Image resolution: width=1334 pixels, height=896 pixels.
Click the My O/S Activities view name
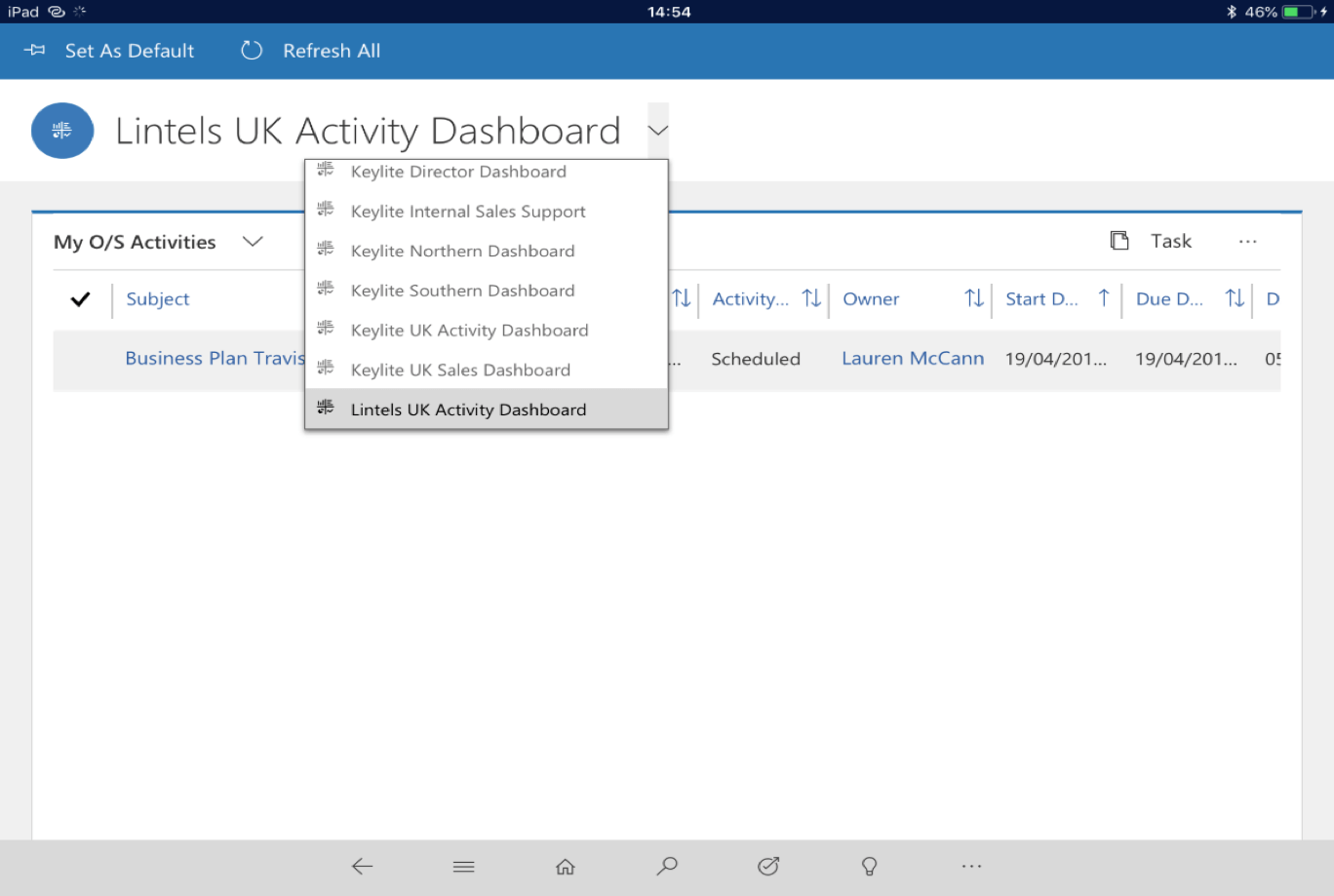point(135,242)
